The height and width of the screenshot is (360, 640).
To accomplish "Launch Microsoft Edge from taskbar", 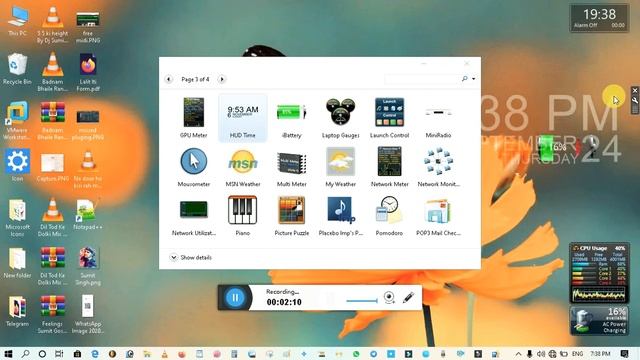I will pos(95,354).
